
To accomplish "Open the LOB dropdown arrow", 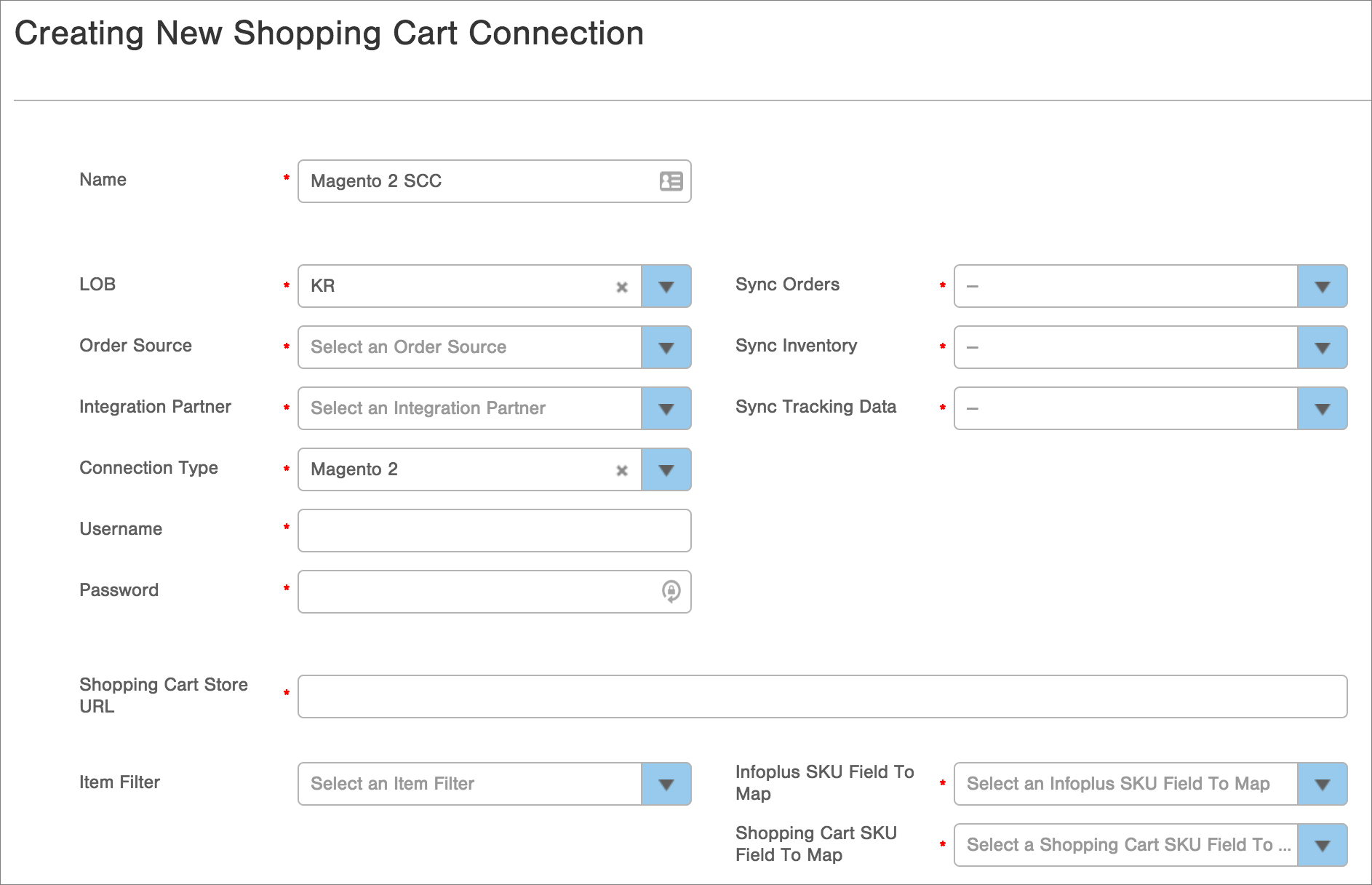I will click(x=666, y=286).
